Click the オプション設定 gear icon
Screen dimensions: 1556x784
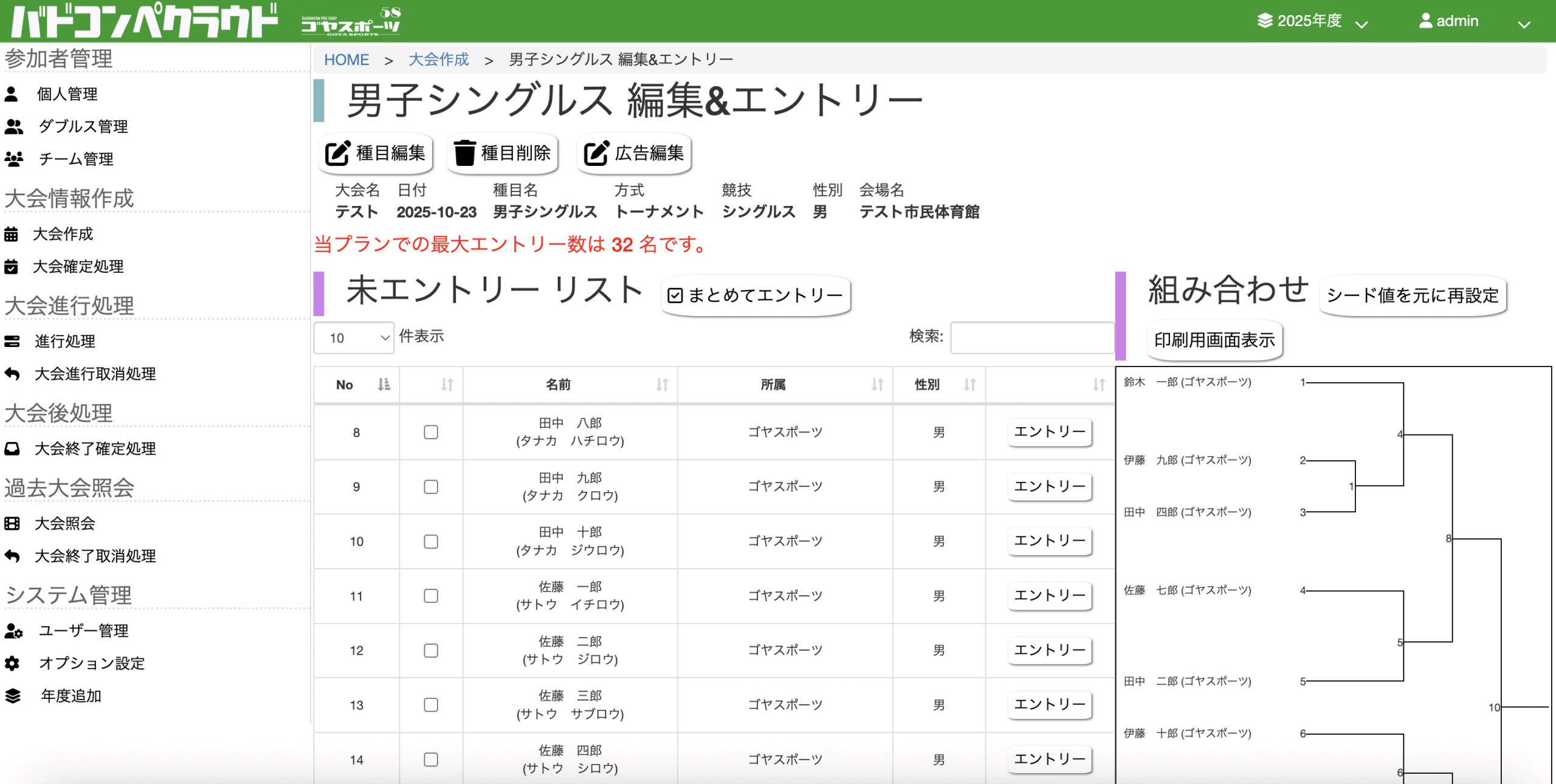[12, 663]
